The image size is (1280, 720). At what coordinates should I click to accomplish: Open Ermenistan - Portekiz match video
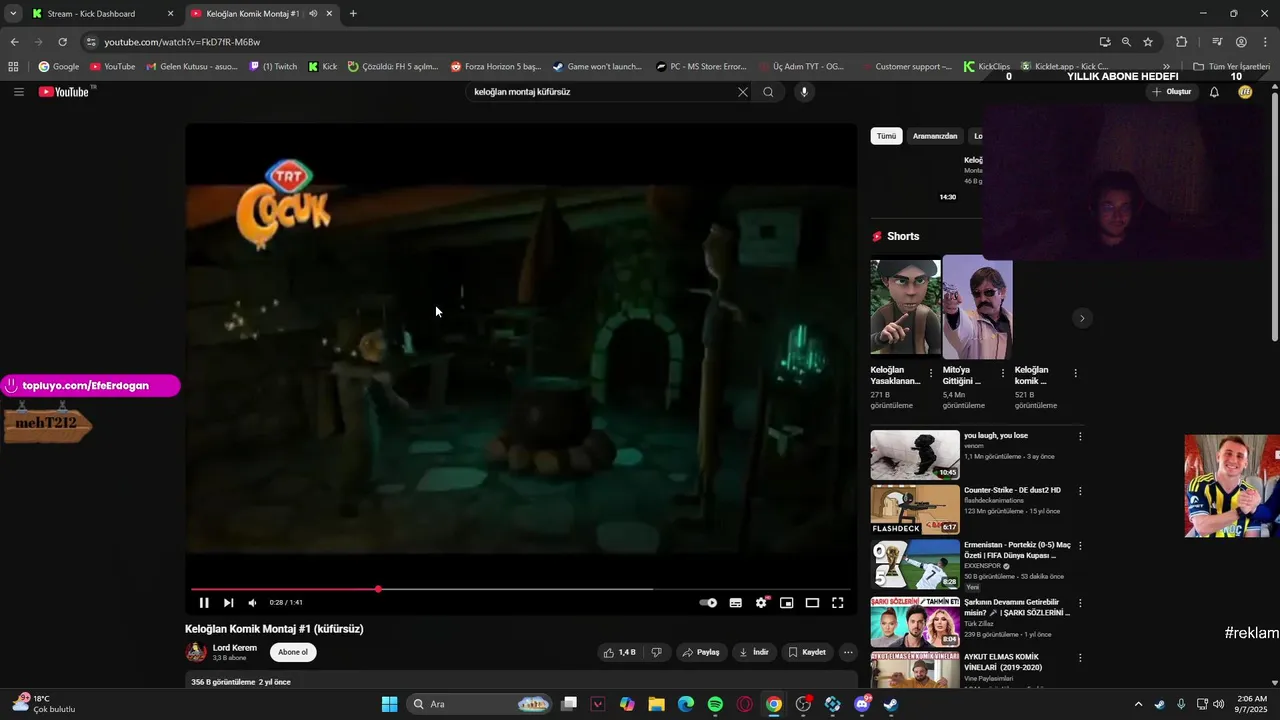pyautogui.click(x=915, y=565)
